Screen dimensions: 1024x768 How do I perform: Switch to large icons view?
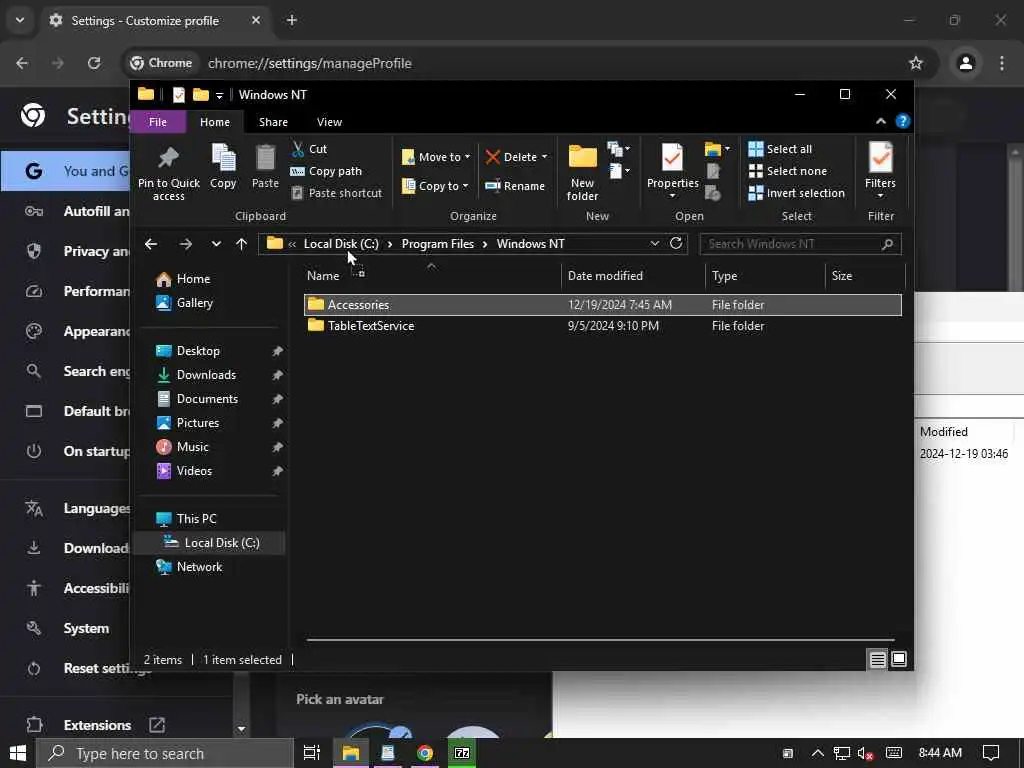899,660
